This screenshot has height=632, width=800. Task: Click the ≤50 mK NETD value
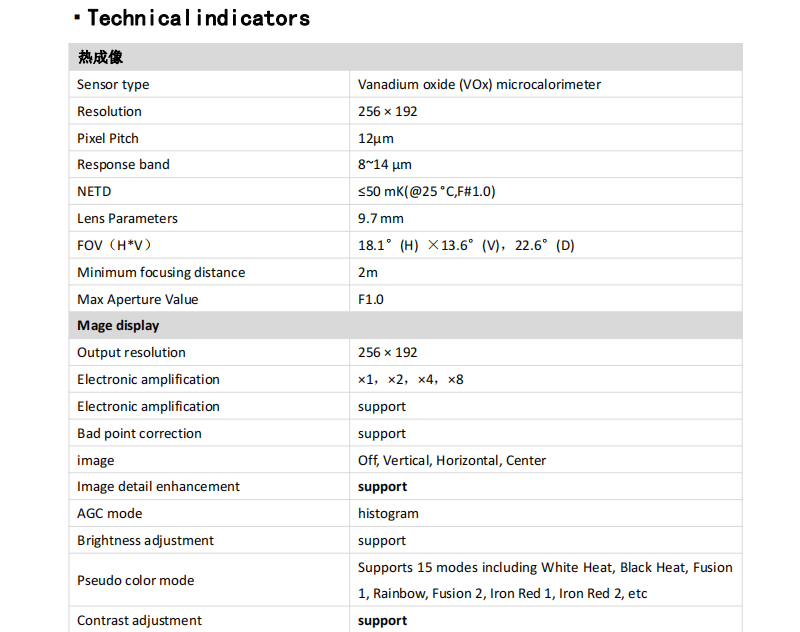click(x=426, y=191)
